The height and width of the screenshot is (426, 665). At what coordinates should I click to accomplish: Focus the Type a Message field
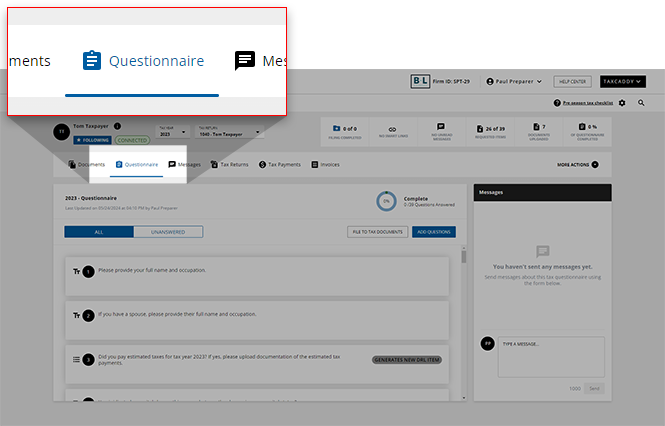point(551,357)
